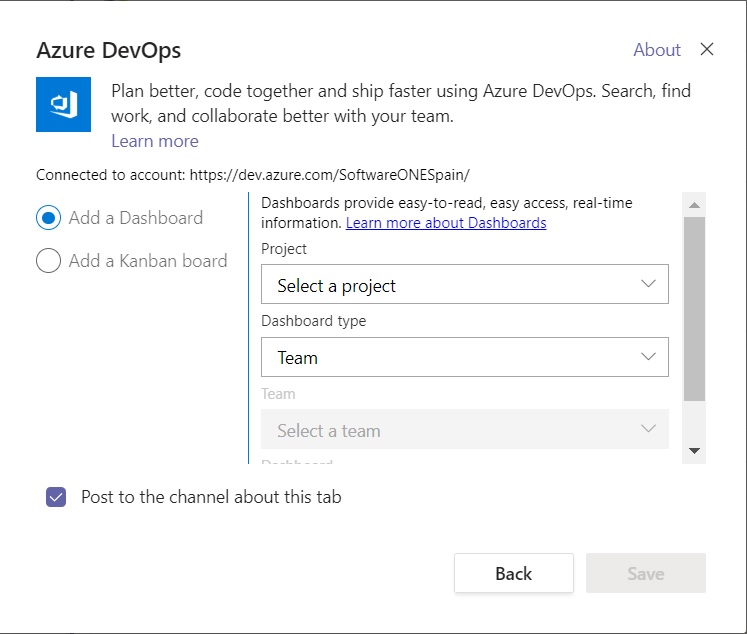Open the Select a team dropdown
This screenshot has width=747, height=634.
[x=464, y=430]
